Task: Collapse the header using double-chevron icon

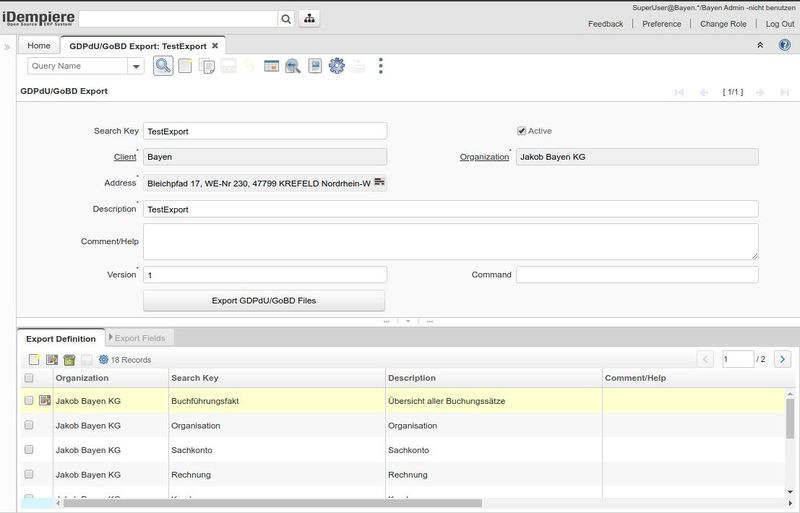Action: (760, 45)
